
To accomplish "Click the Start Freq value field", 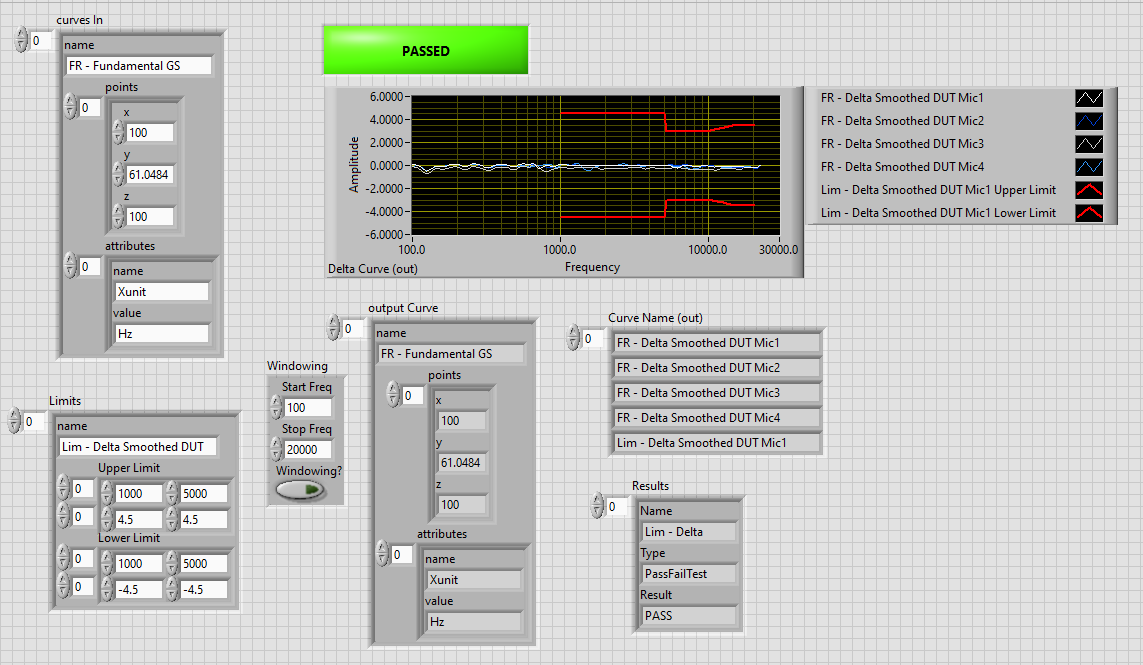I will pyautogui.click(x=307, y=408).
